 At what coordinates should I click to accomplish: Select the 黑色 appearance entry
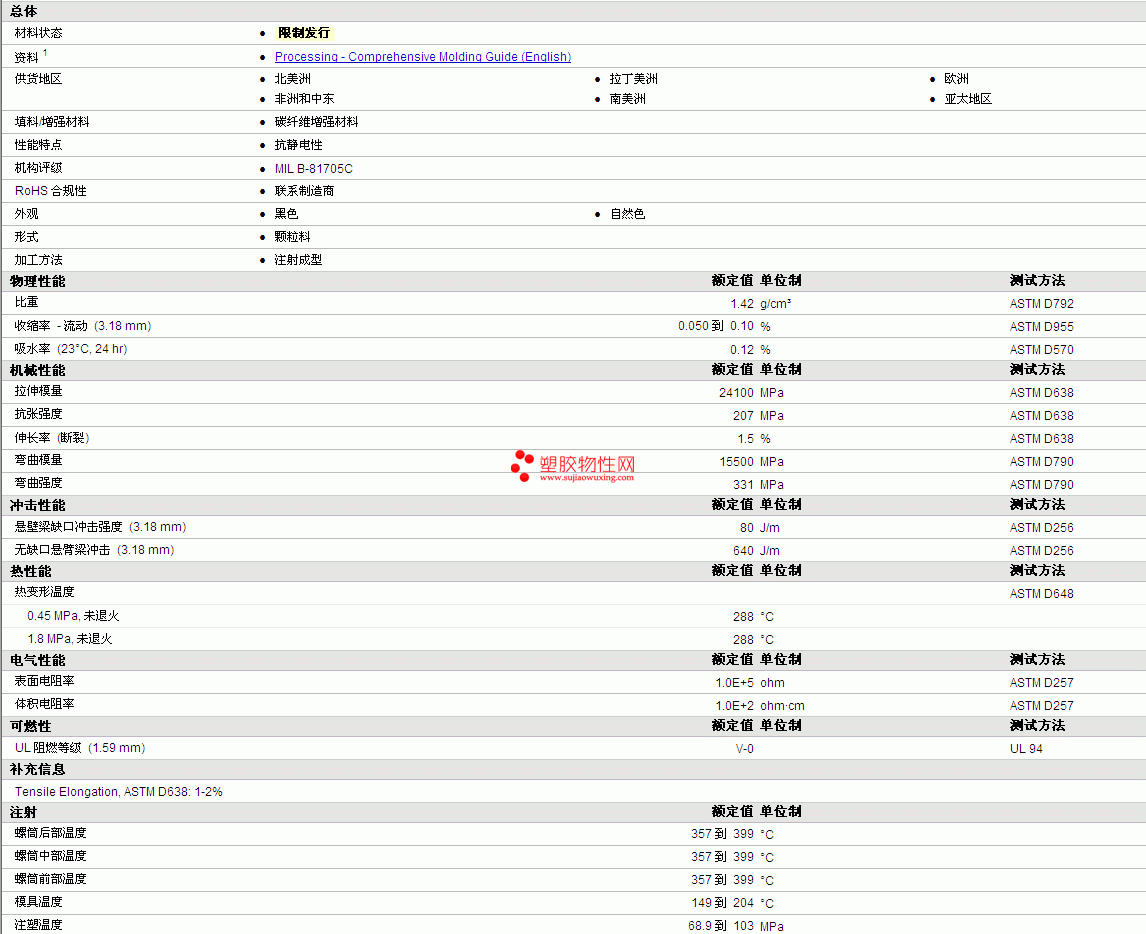[x=286, y=213]
